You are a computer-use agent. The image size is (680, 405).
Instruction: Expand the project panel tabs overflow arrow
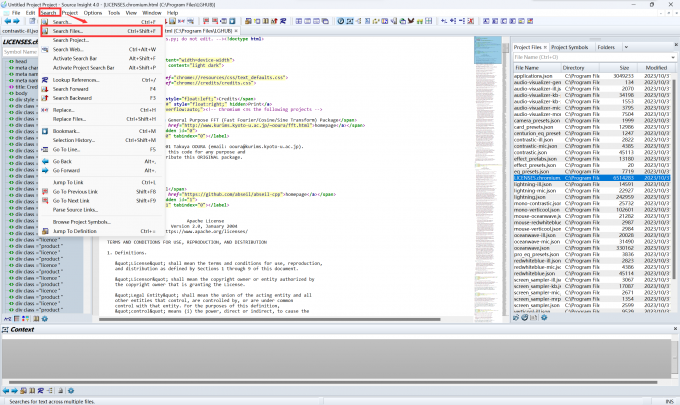tap(626, 47)
